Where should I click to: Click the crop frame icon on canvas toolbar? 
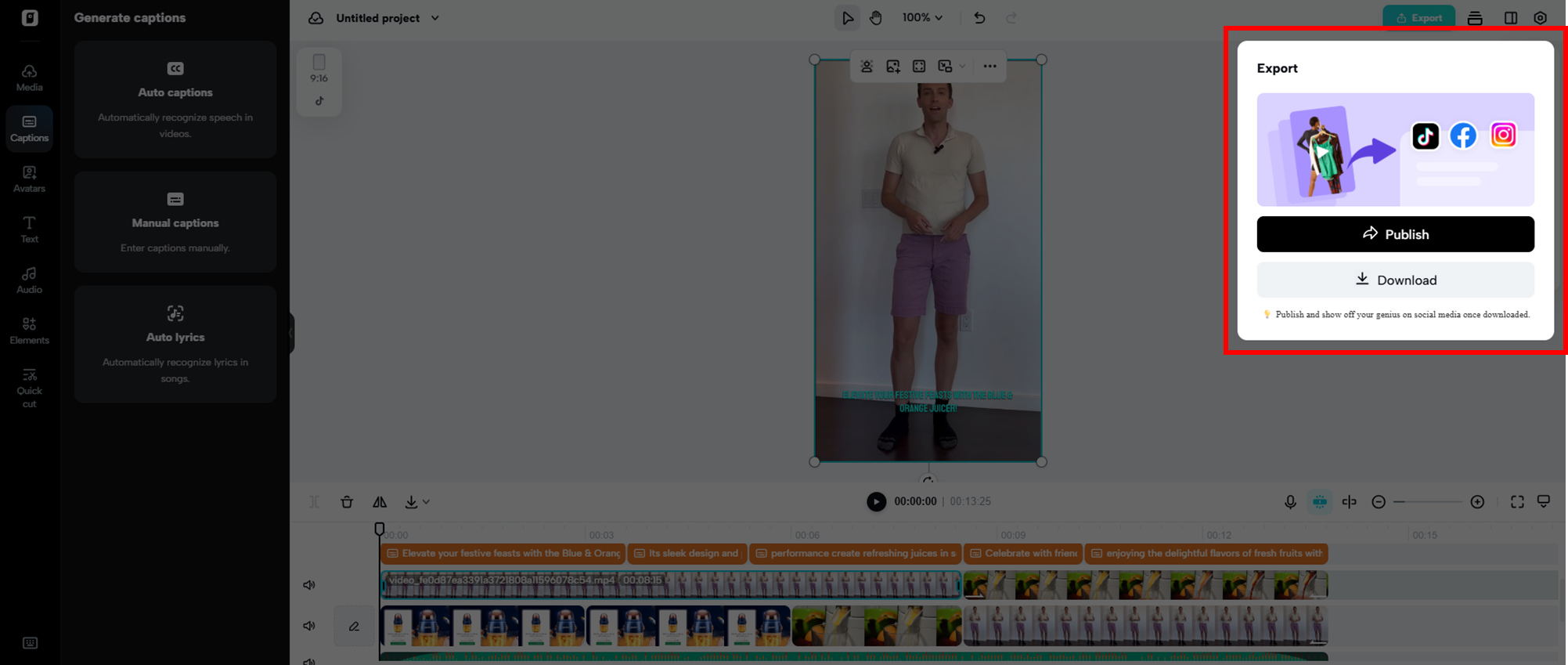[919, 67]
